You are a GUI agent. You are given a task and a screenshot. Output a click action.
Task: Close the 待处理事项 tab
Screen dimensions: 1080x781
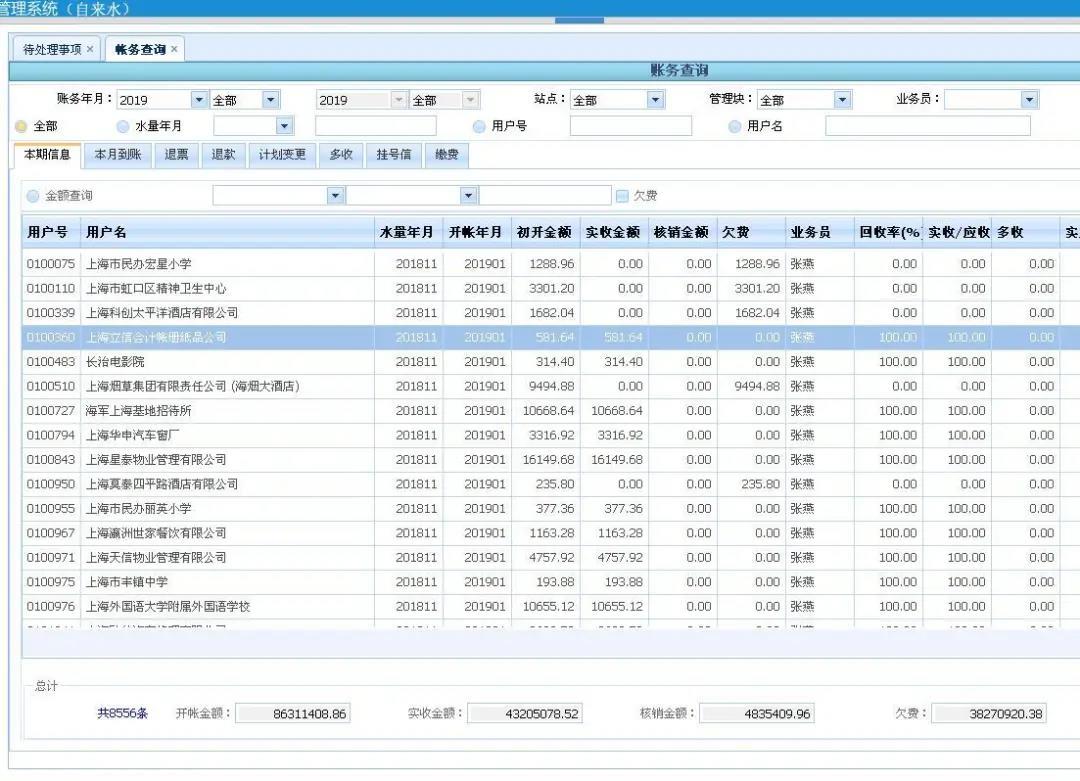coord(90,49)
